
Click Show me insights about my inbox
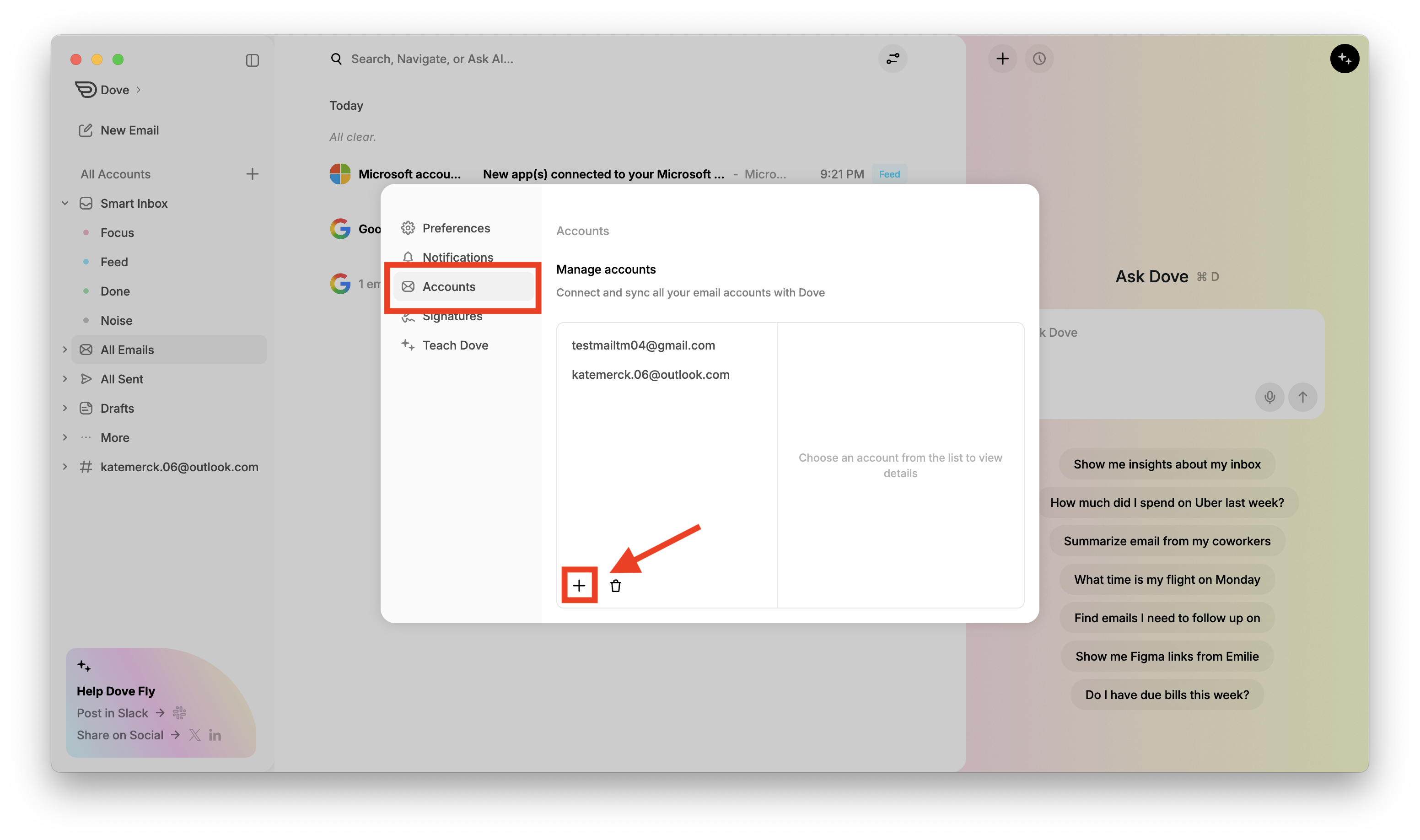pyautogui.click(x=1167, y=464)
